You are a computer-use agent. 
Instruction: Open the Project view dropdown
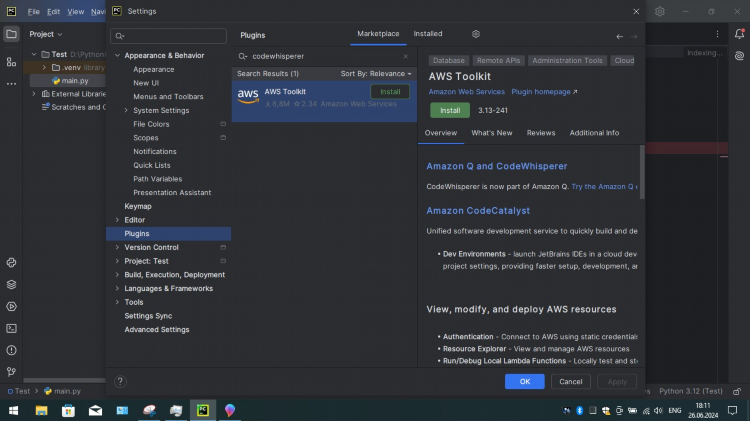45,34
